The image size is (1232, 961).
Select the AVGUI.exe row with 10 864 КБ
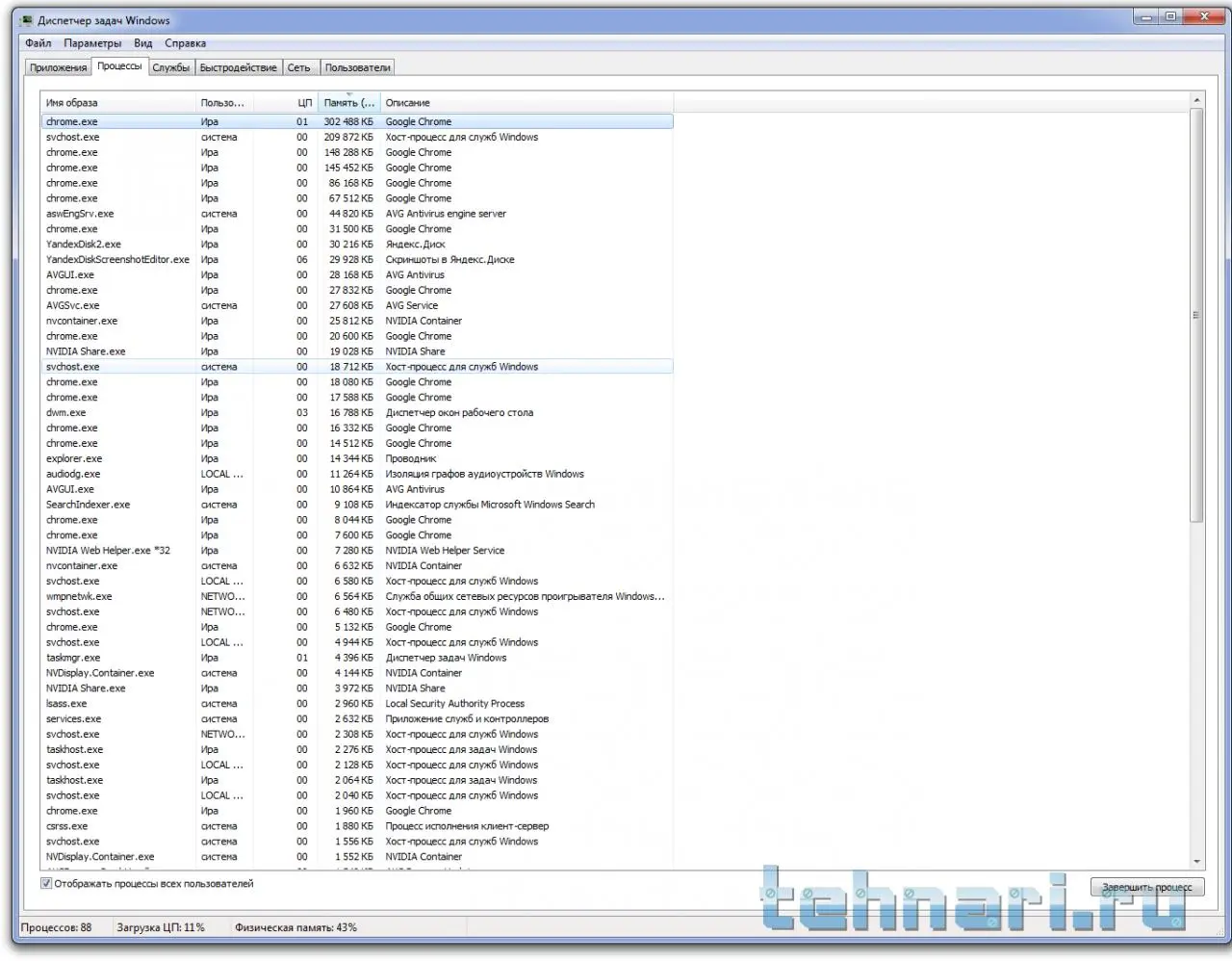[357, 489]
